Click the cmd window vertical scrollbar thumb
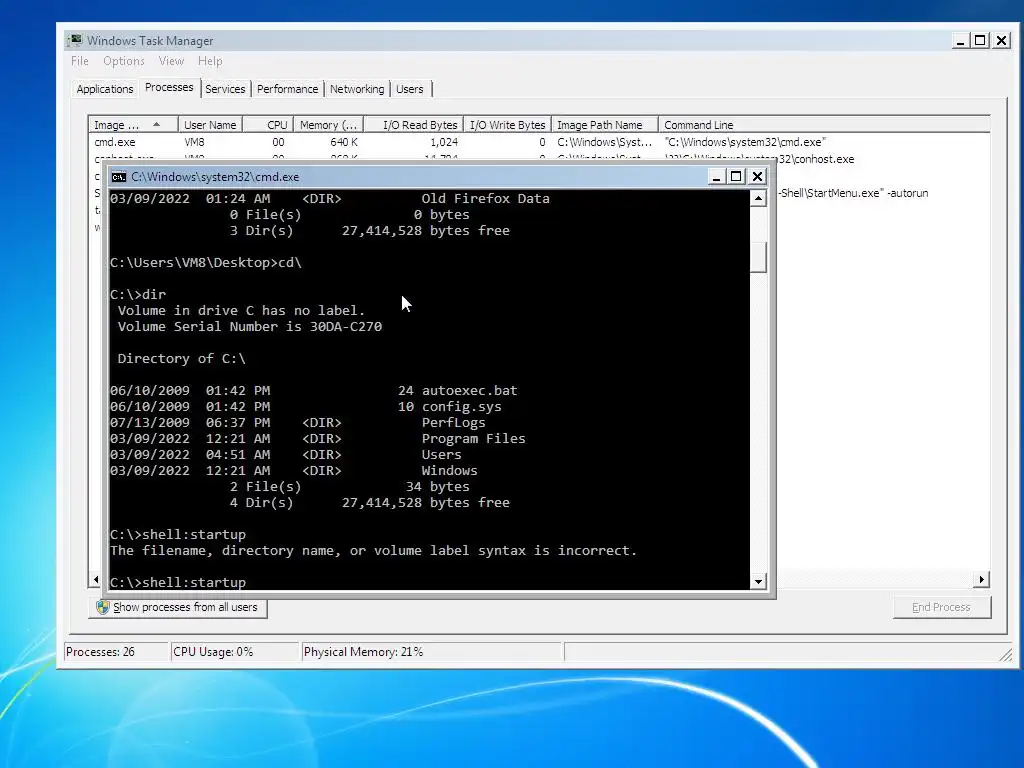 pos(758,257)
